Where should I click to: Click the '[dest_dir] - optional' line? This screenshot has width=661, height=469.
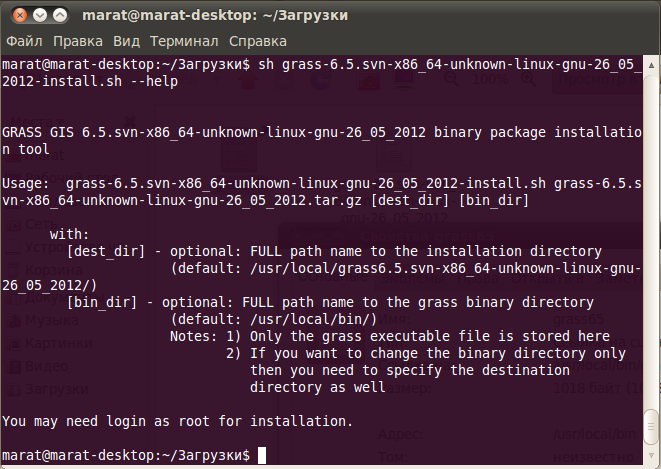click(x=334, y=251)
